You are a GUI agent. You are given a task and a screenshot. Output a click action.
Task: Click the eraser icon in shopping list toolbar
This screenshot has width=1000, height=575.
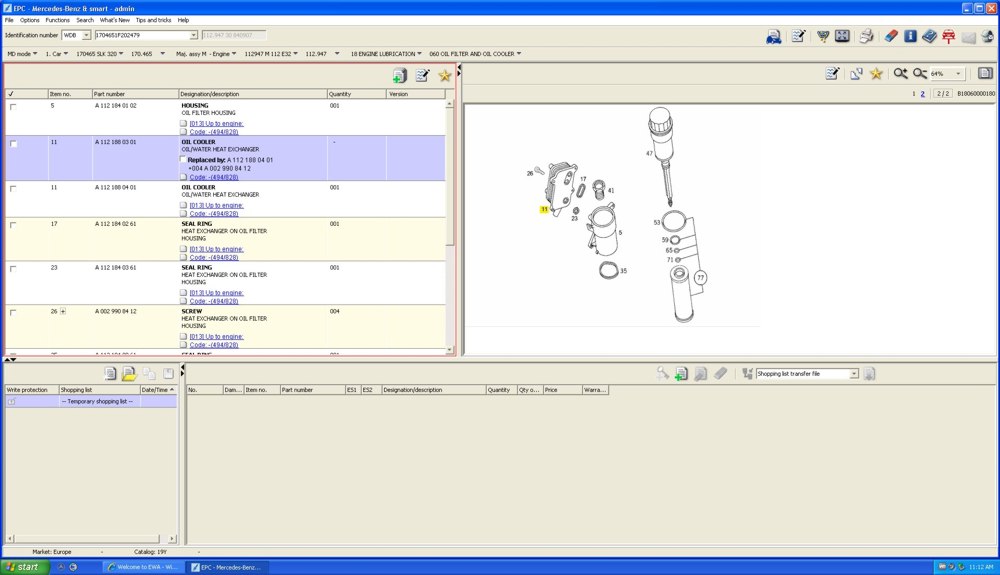pos(721,374)
